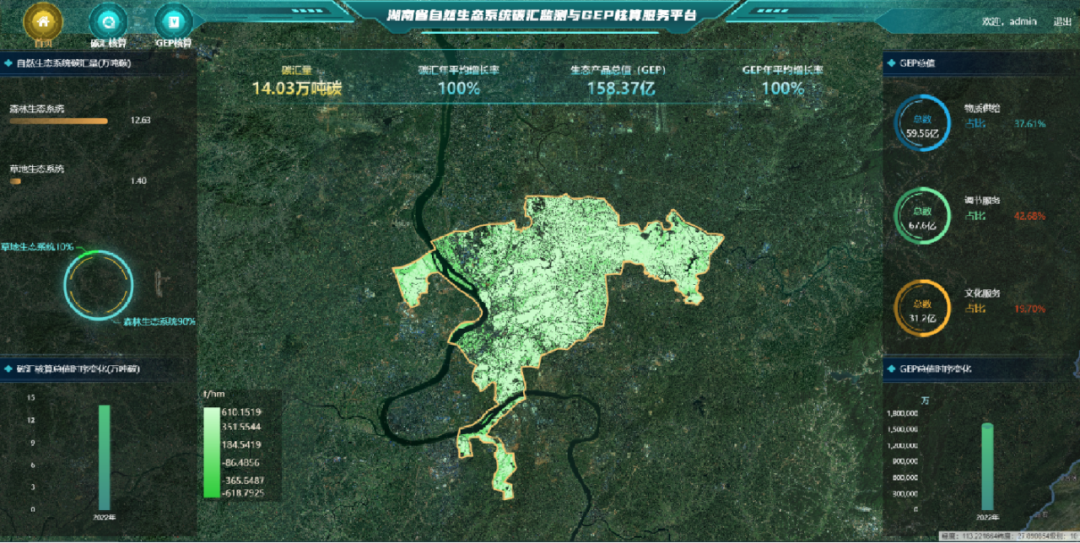Click the green gradient legend color bar
This screenshot has width=1080, height=543.
pos(211,452)
